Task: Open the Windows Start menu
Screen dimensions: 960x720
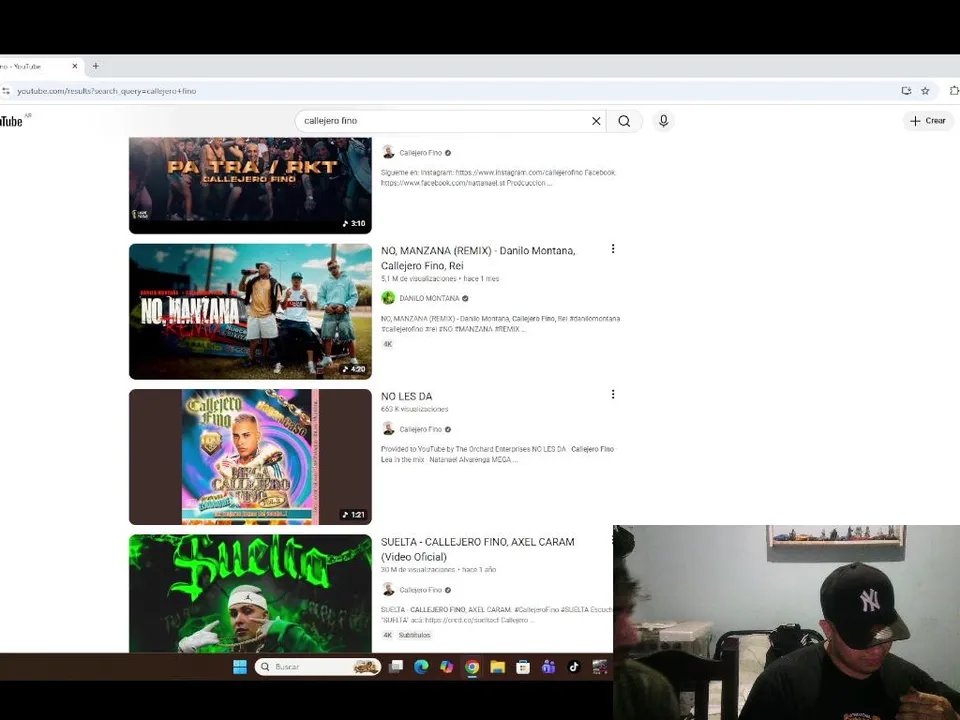Action: [x=240, y=667]
